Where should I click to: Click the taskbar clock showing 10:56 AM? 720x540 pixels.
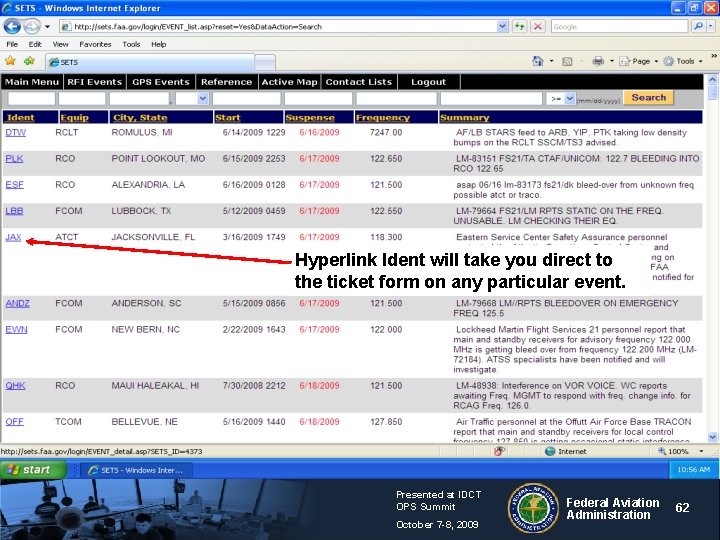tap(693, 470)
